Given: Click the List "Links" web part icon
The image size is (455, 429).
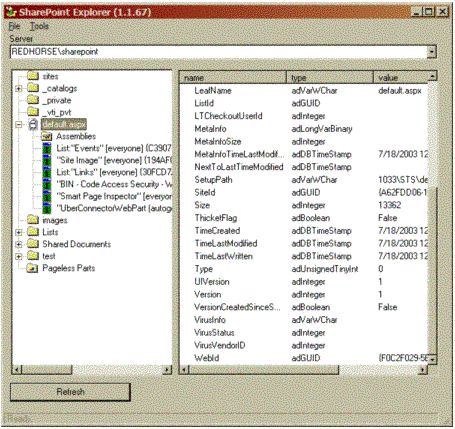Looking at the screenshot, I should 47,172.
